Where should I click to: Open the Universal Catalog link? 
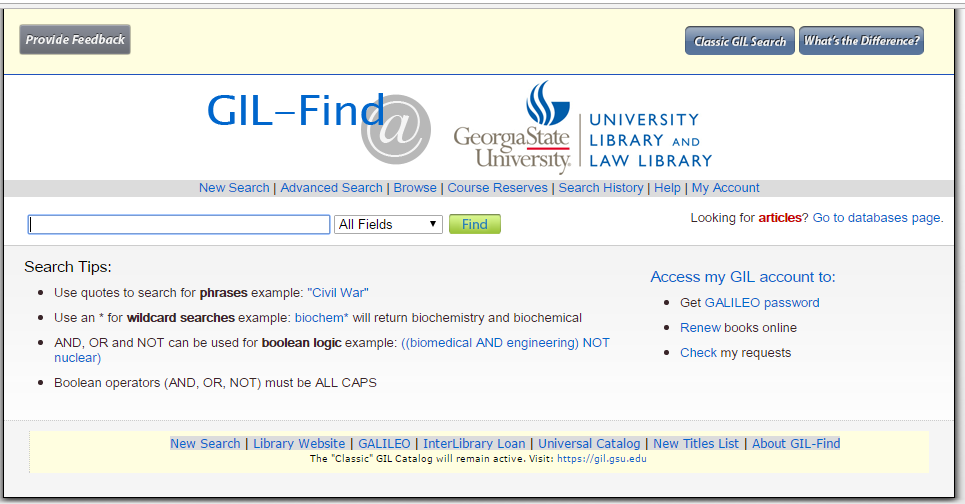(589, 444)
